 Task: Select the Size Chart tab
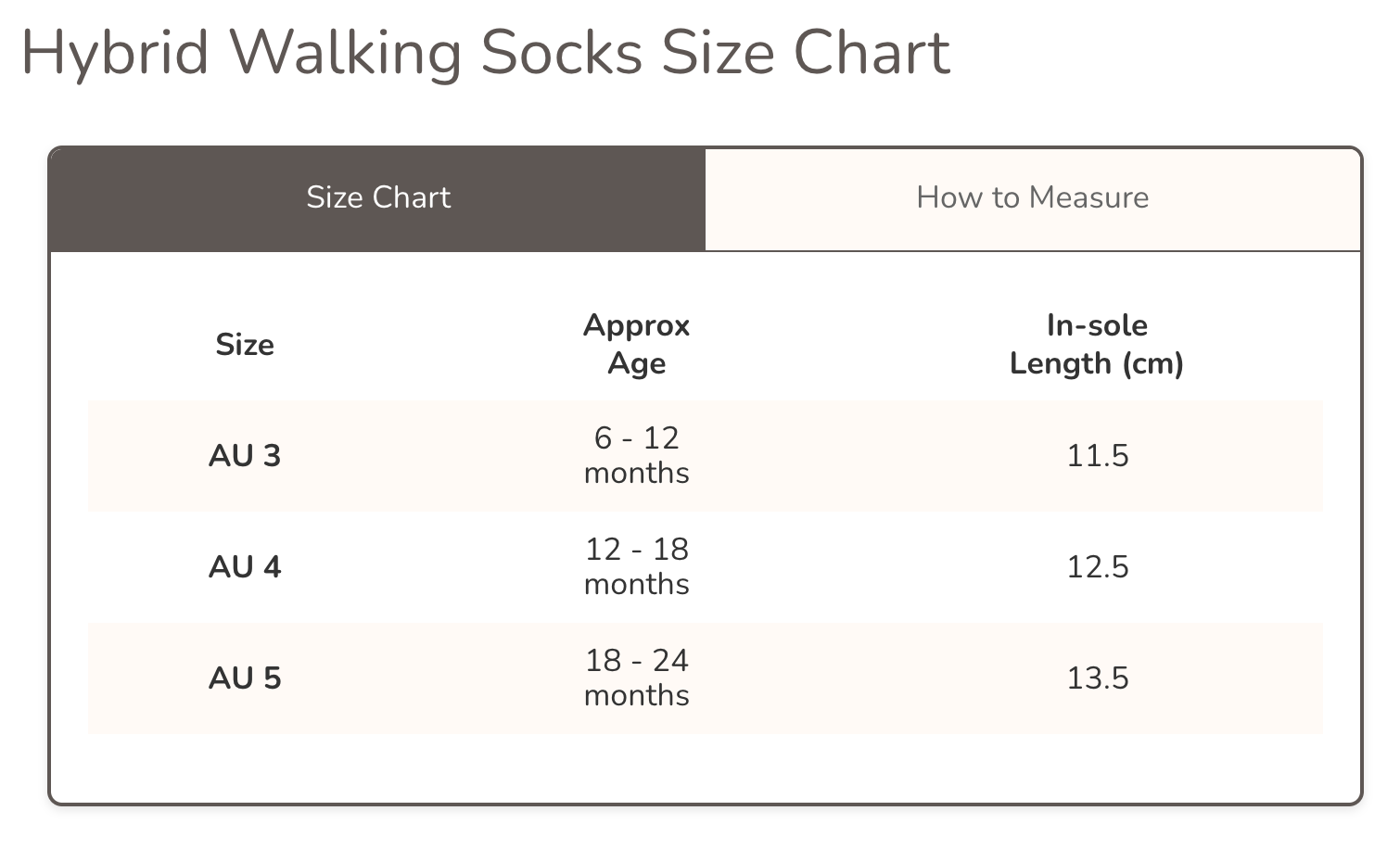tap(378, 197)
